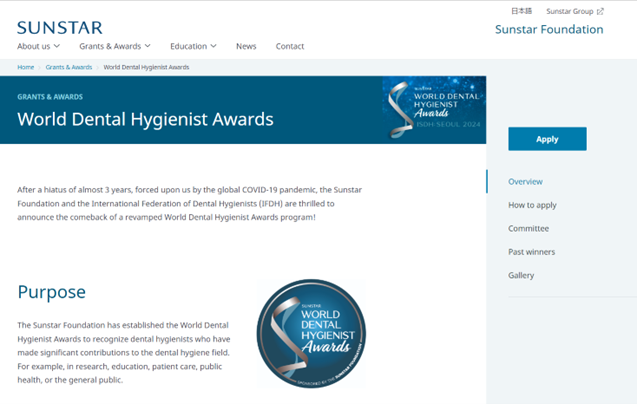Click the Apply button
Viewport: 637px width, 404px height.
click(x=547, y=139)
